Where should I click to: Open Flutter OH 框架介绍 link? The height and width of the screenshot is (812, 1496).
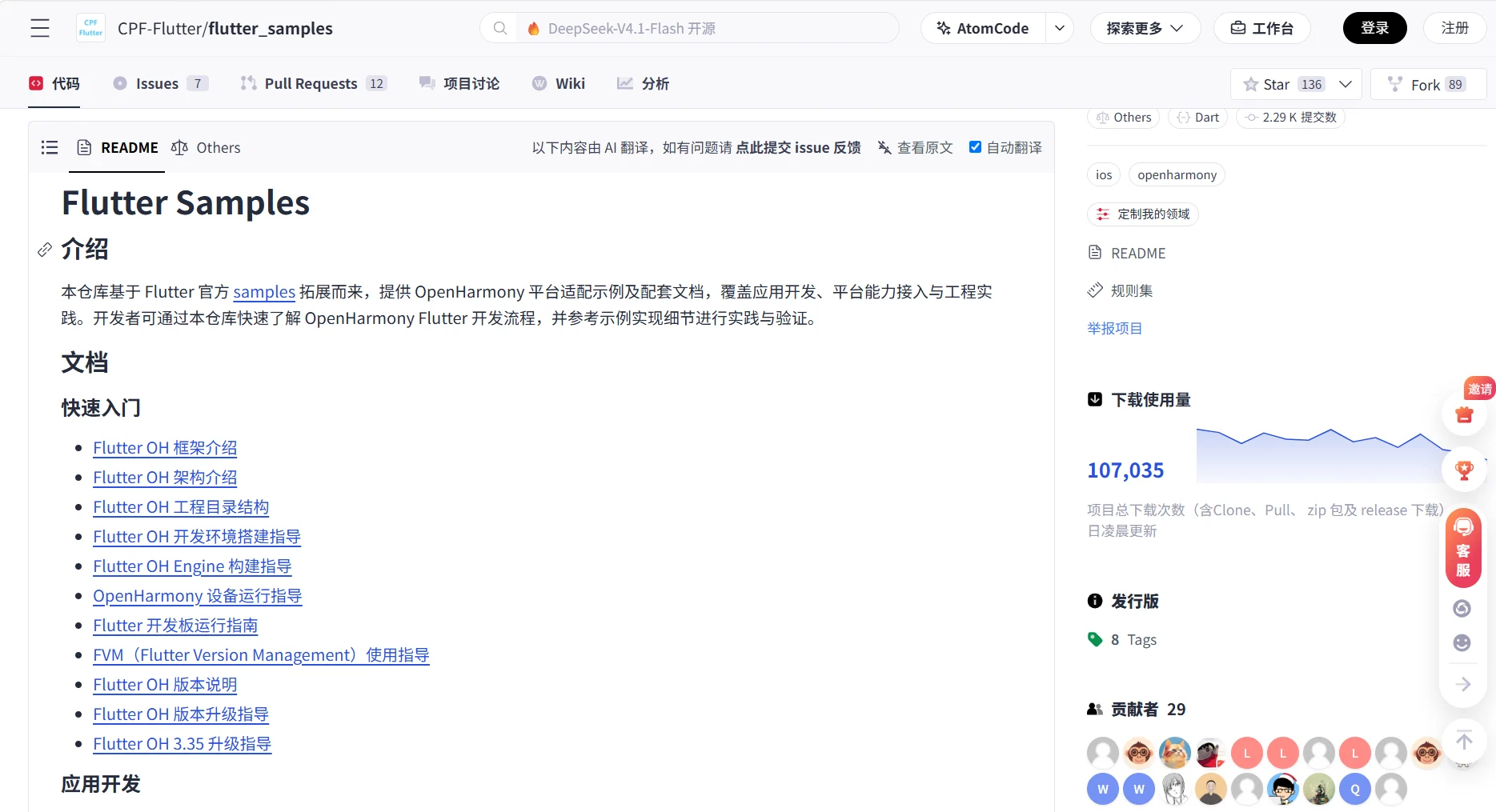point(165,448)
